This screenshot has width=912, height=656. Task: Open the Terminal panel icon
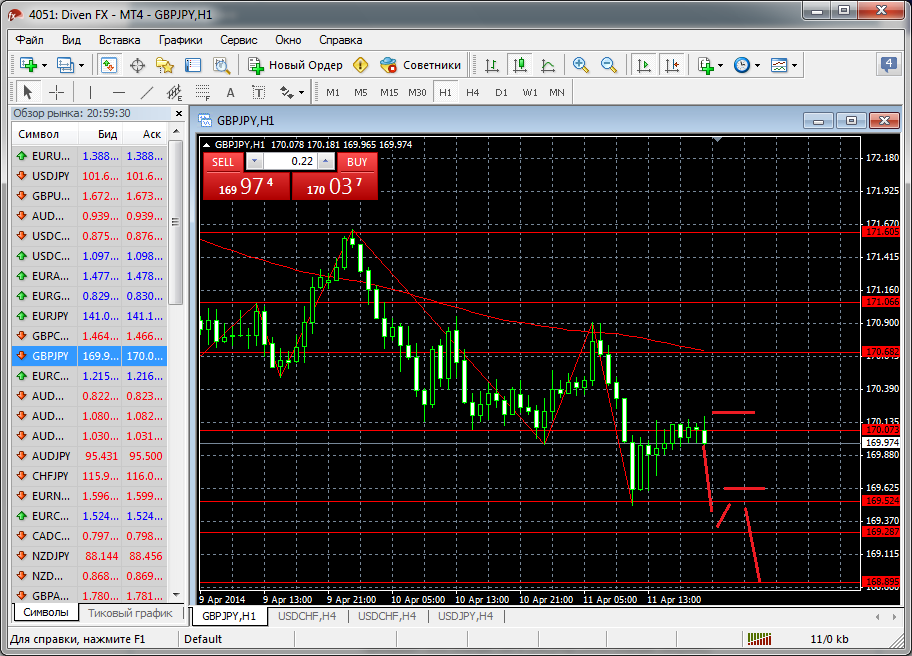[x=193, y=65]
